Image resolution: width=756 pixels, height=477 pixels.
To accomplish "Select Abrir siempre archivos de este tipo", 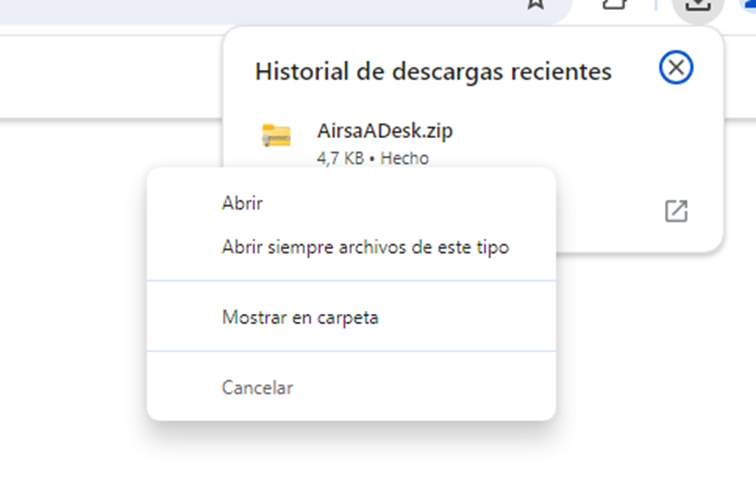I will [351, 247].
